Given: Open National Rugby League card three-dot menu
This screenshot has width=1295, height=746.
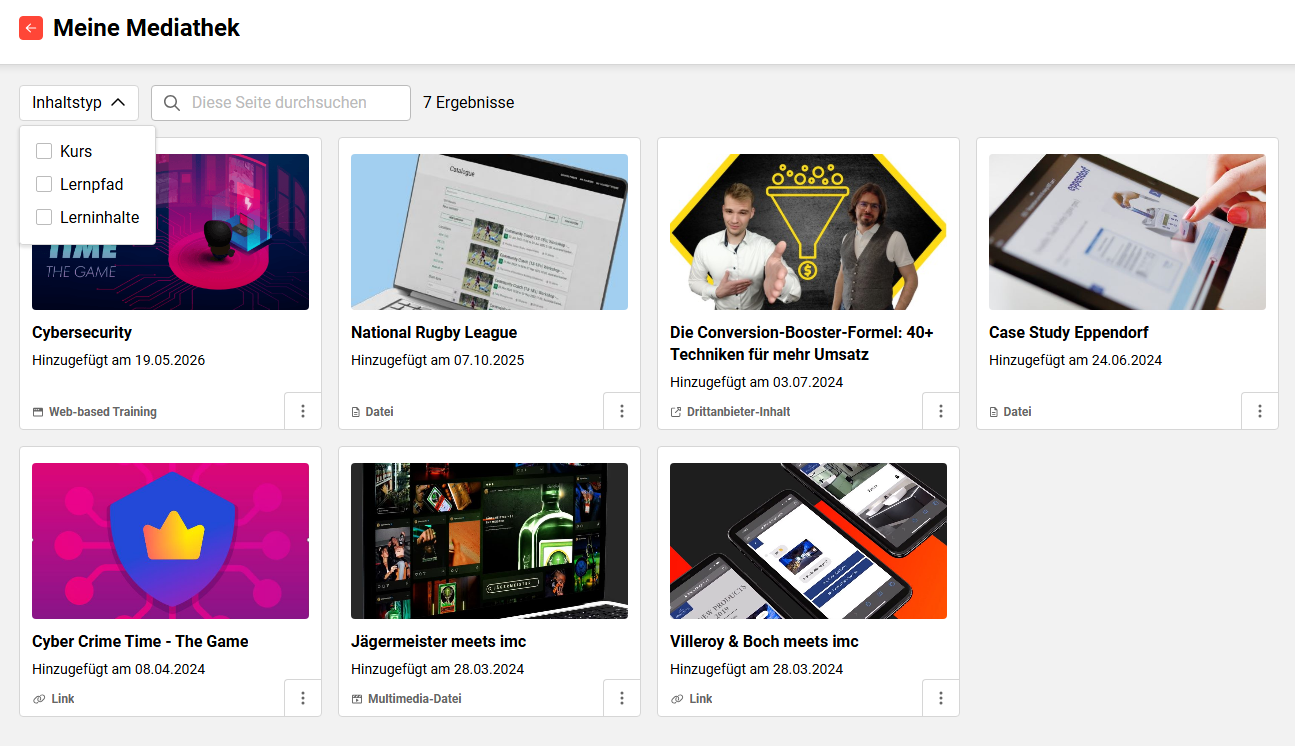Looking at the screenshot, I should [x=622, y=411].
